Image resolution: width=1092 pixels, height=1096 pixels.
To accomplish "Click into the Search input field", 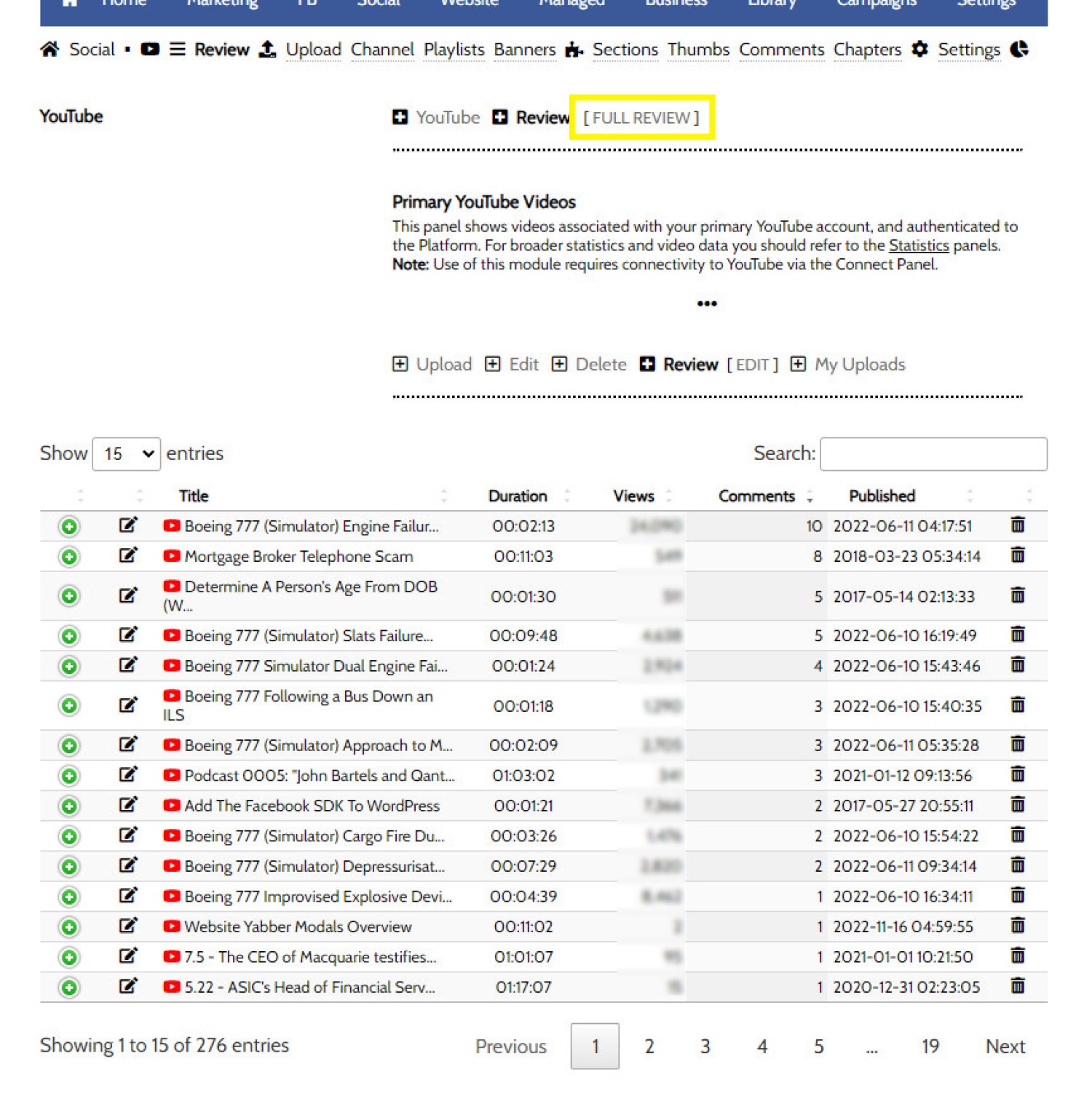I will [933, 454].
